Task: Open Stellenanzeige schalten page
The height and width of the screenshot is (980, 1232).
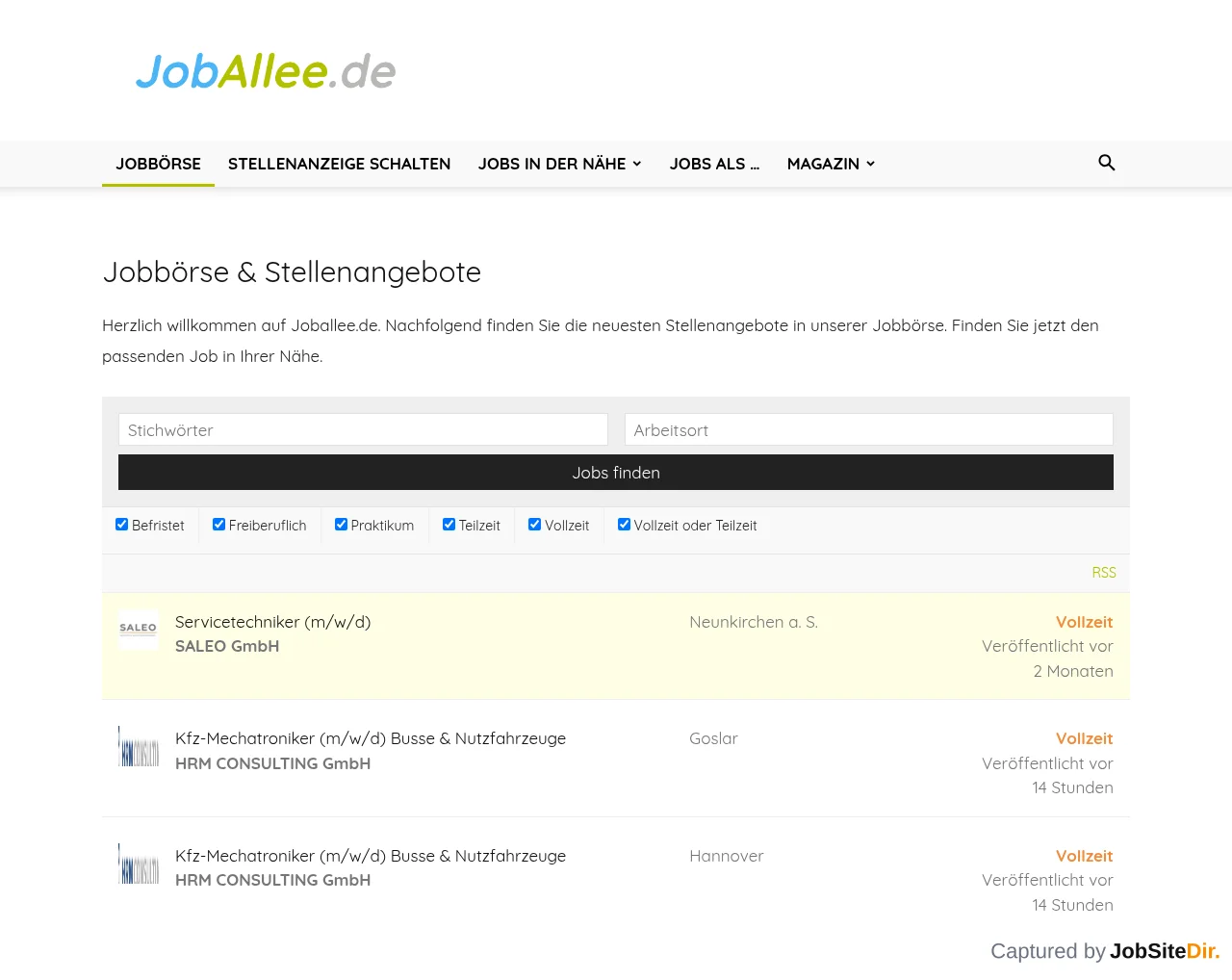Action: tap(339, 164)
